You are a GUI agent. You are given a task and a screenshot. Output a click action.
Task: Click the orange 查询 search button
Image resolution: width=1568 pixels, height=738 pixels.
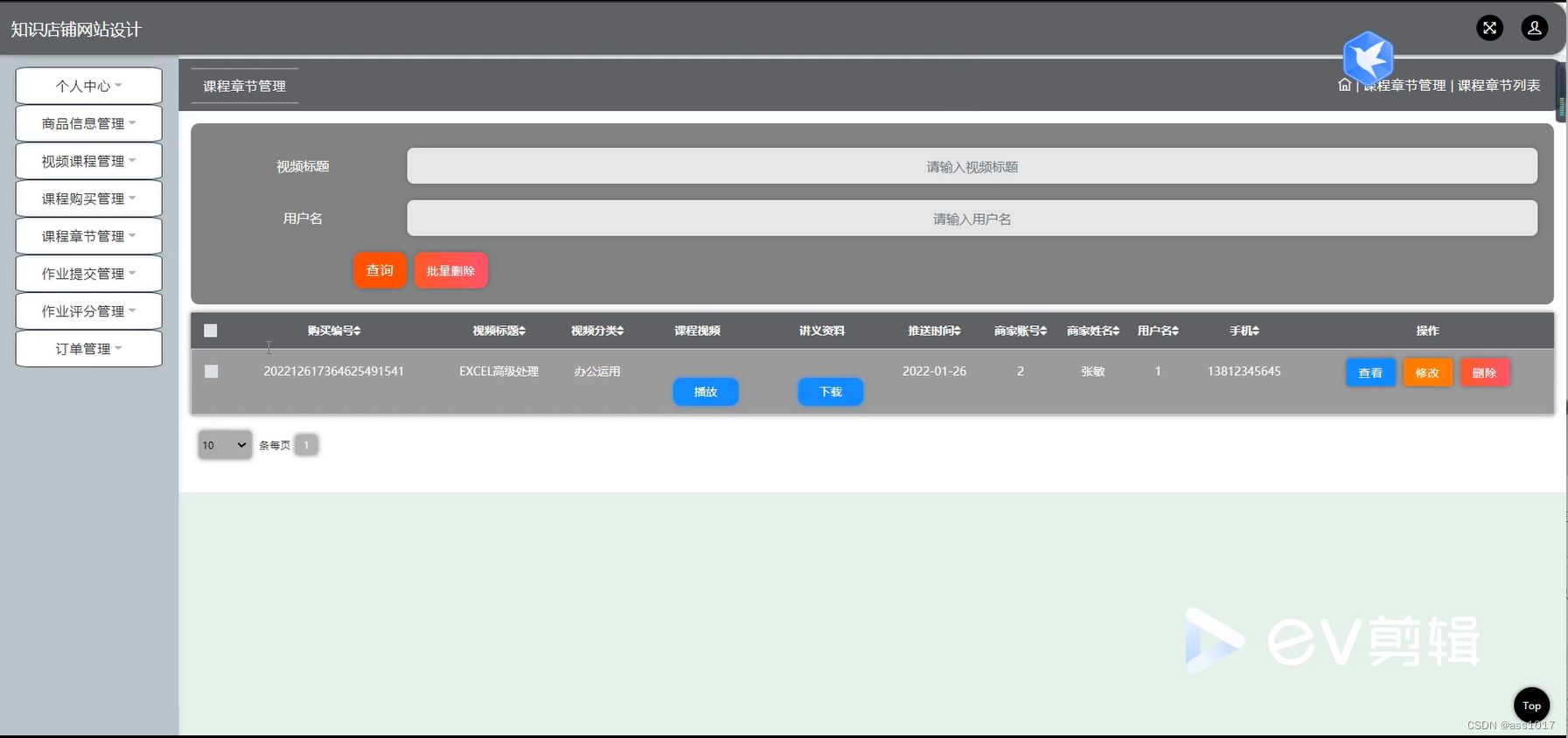click(380, 270)
